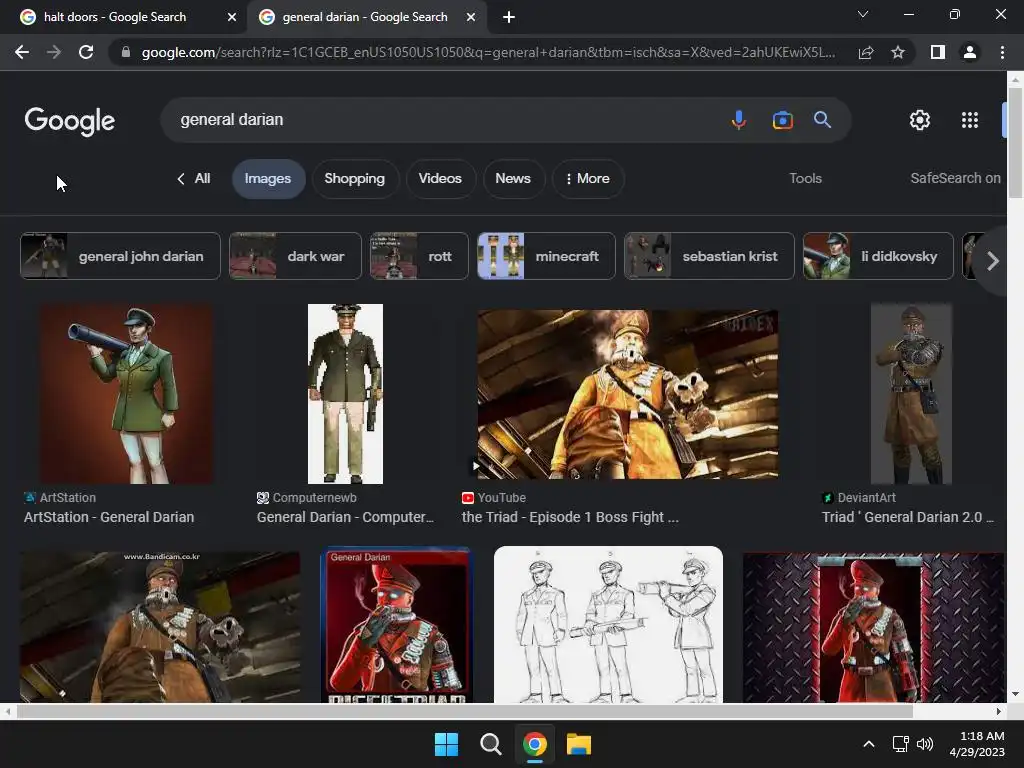1024x768 pixels.
Task: Expand the More search filters menu
Action: tap(588, 179)
